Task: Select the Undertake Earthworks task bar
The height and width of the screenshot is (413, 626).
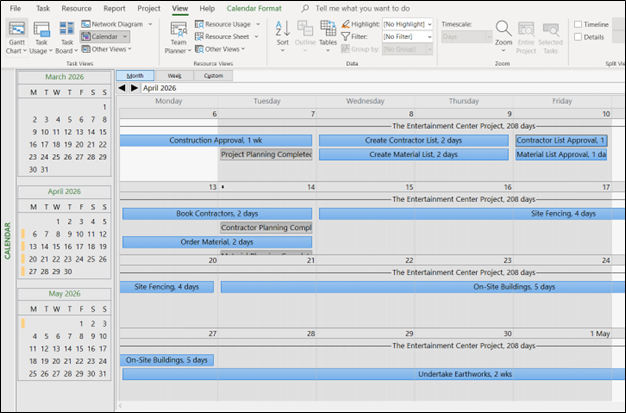Action: point(366,373)
